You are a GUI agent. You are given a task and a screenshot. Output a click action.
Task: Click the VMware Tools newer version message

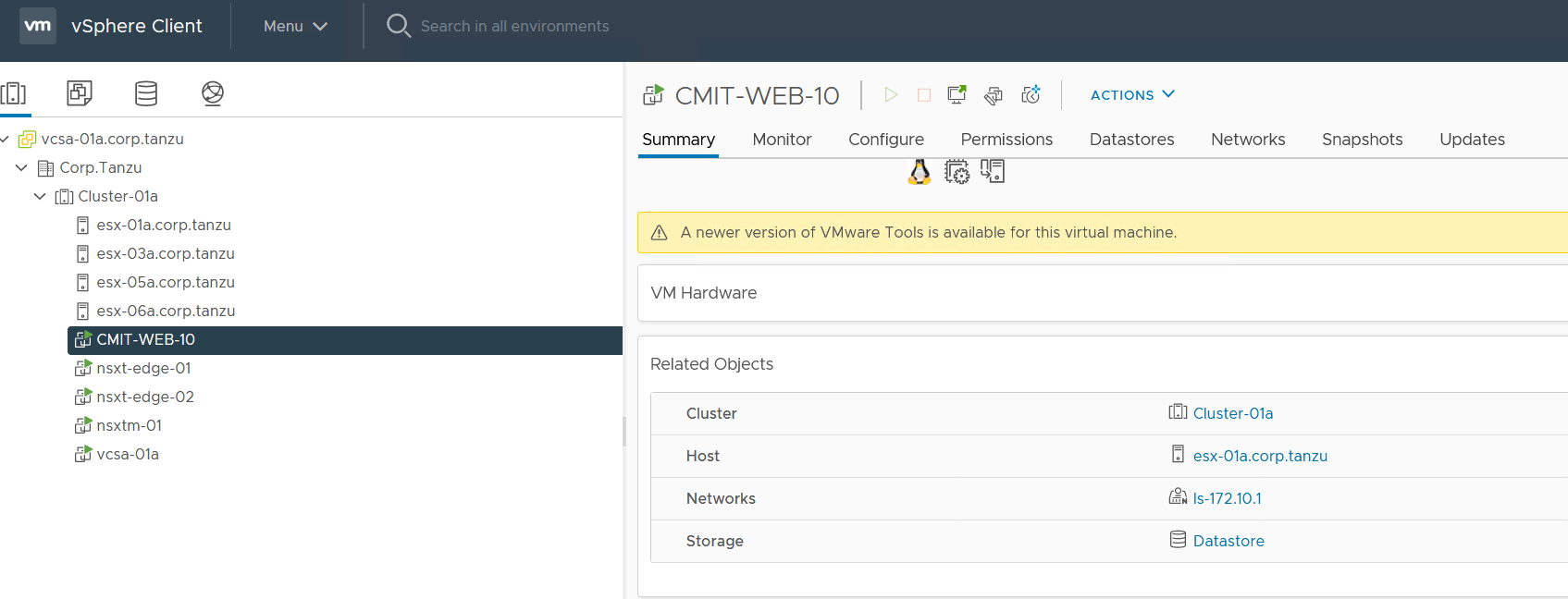929,233
